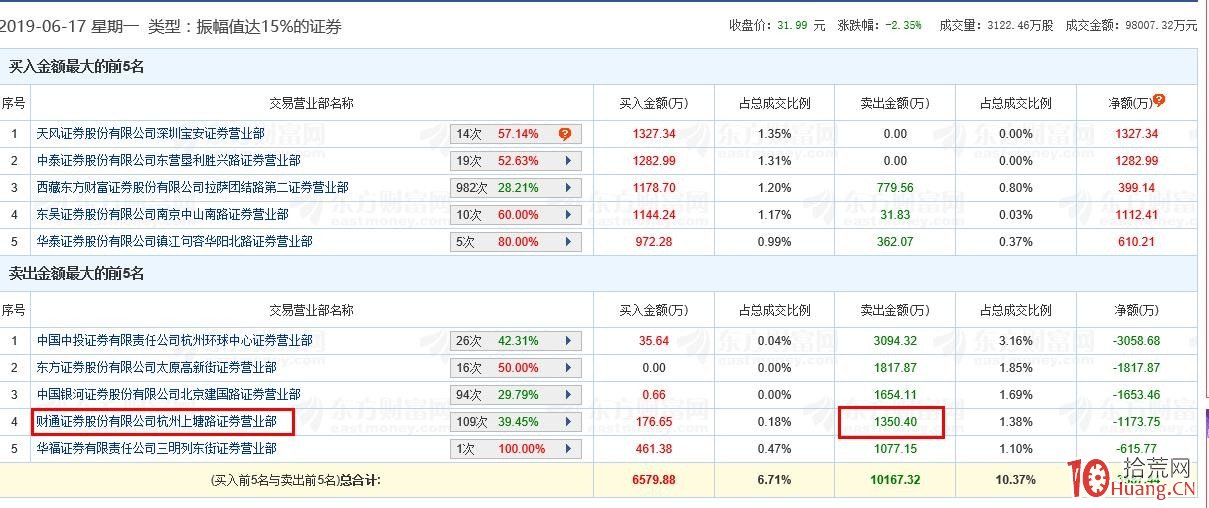The width and height of the screenshot is (1209, 508).
Task: Click buy amount 972.28 cell
Action: click(654, 242)
